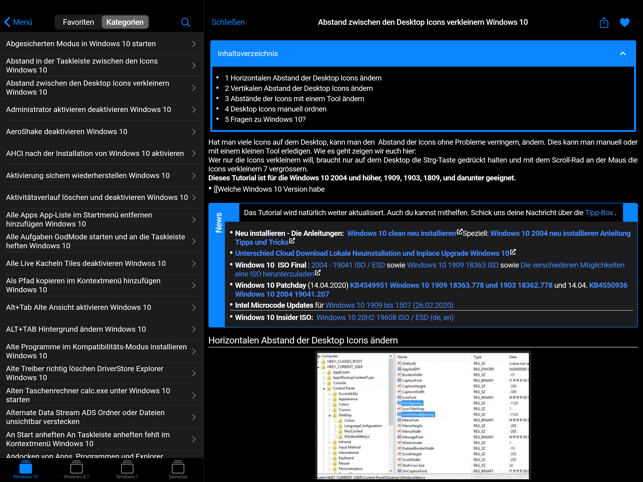Viewport: 643px width, 482px height.
Task: Open chevron for Aktivitätsverlauf löschen row
Action: click(194, 197)
